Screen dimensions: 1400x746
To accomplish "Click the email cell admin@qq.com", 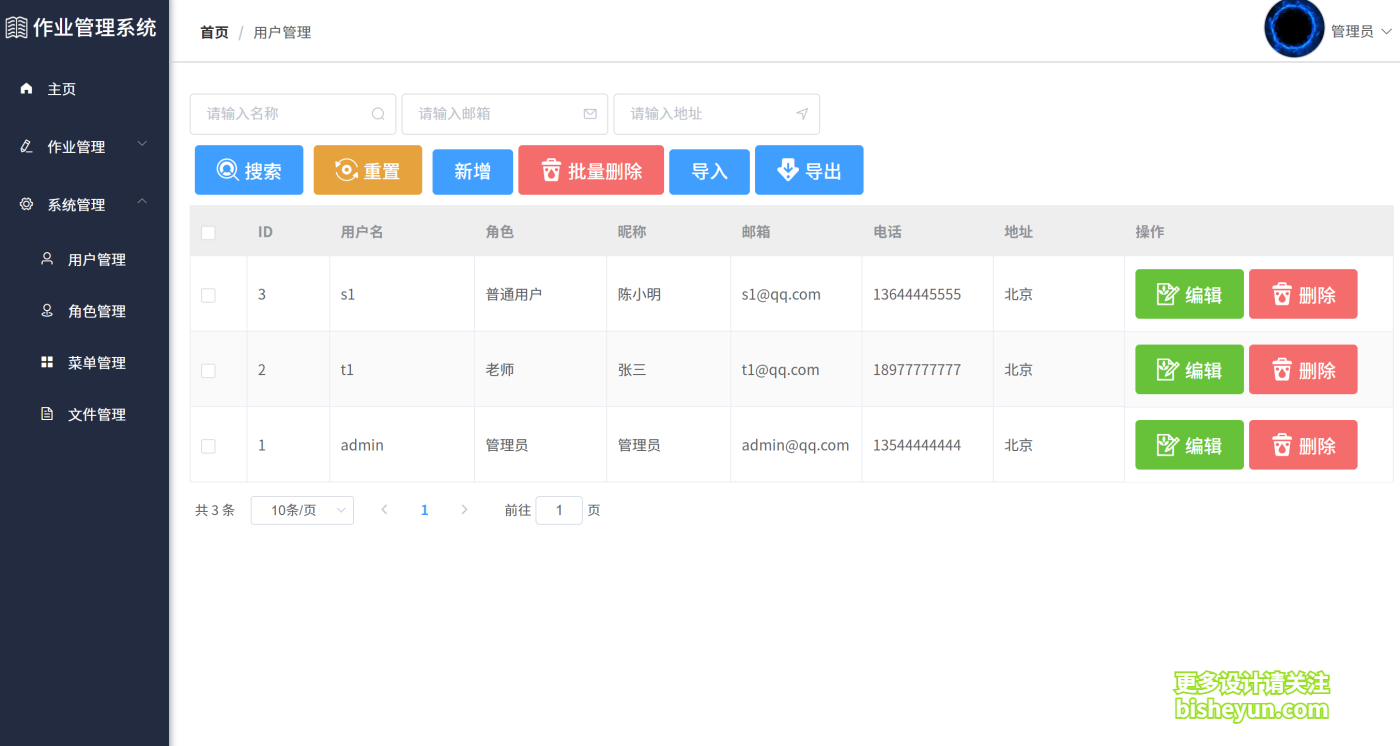I will click(x=795, y=445).
